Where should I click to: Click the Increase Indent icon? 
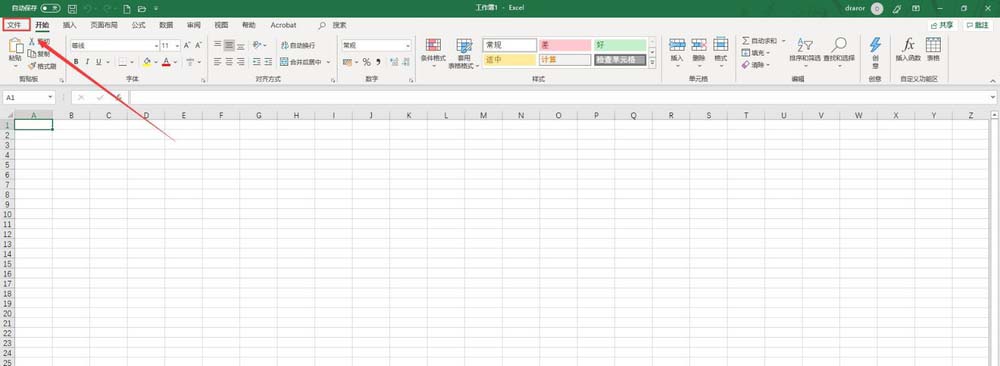tap(268, 62)
